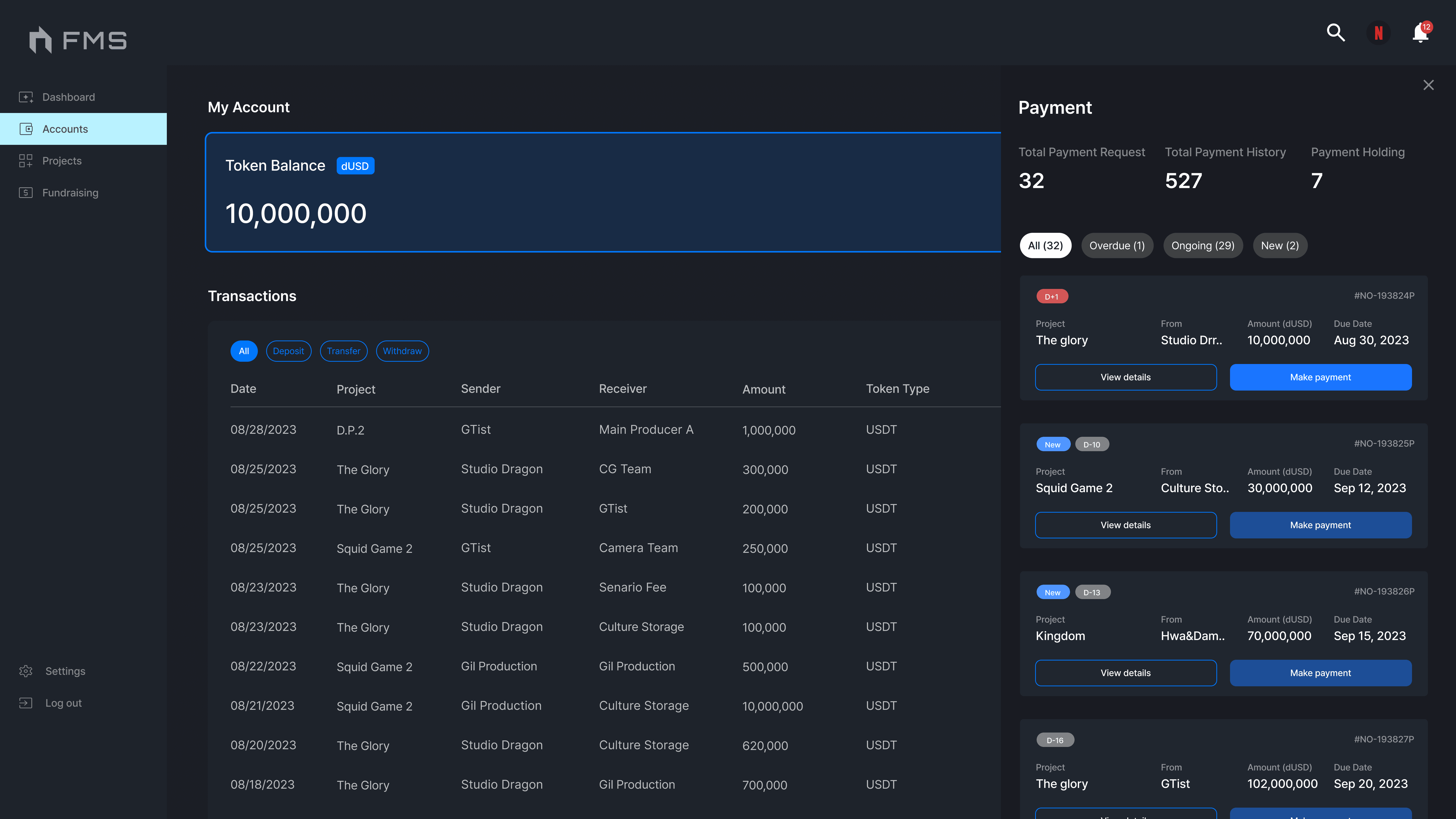Open the notifications bell icon

pos(1420,33)
